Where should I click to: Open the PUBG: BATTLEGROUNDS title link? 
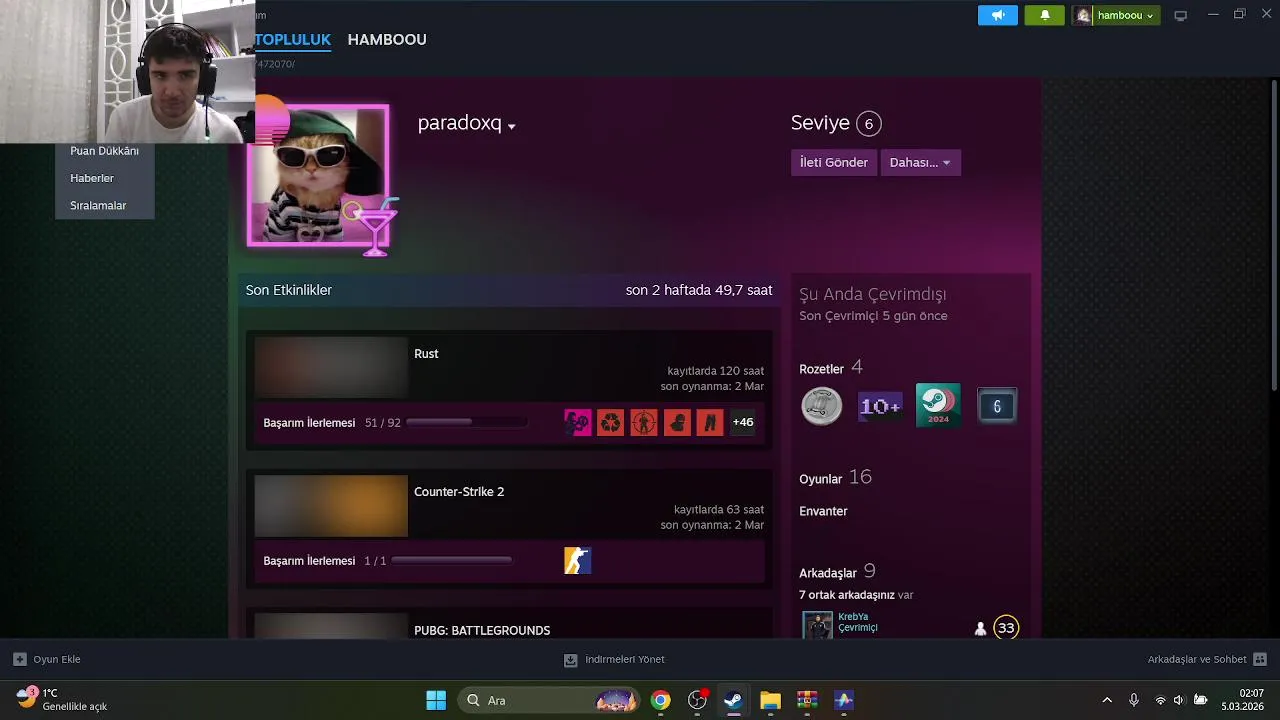click(482, 630)
